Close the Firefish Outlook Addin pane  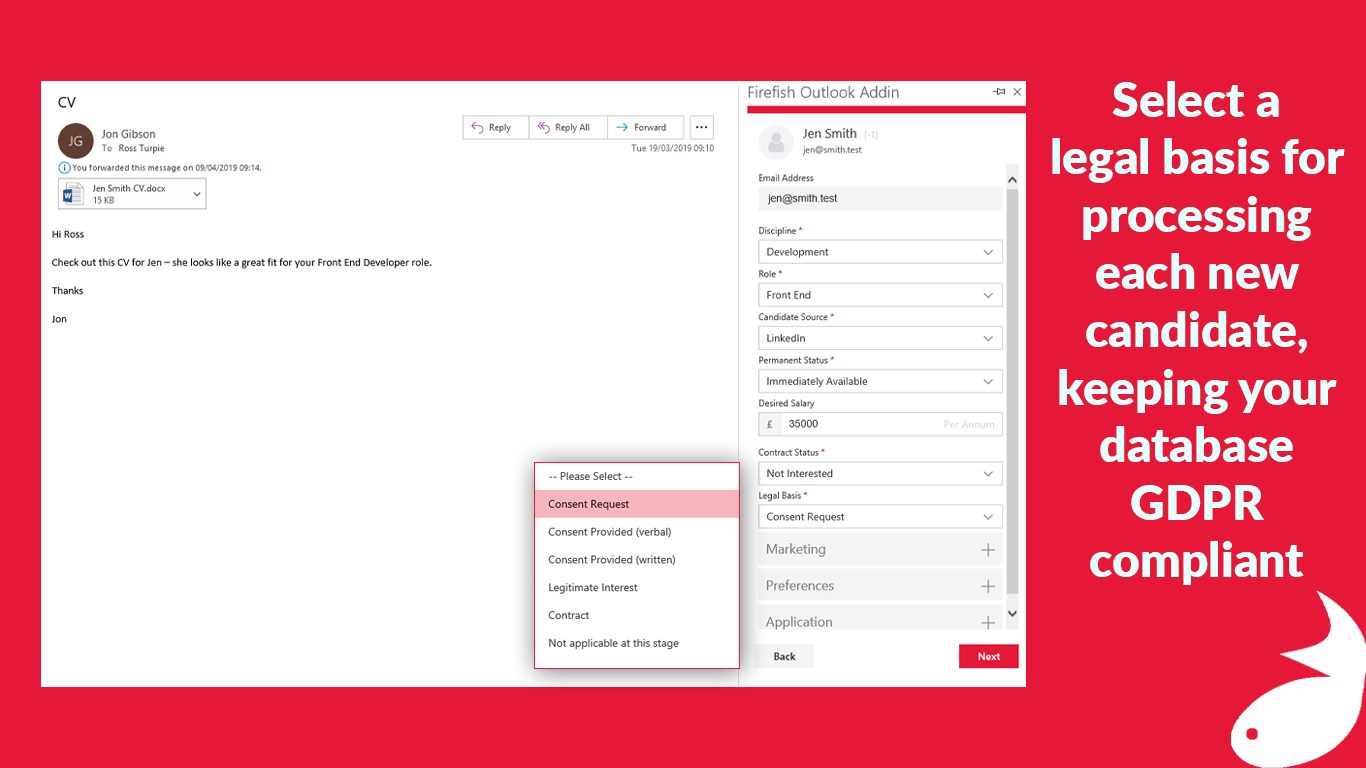pyautogui.click(x=1017, y=92)
